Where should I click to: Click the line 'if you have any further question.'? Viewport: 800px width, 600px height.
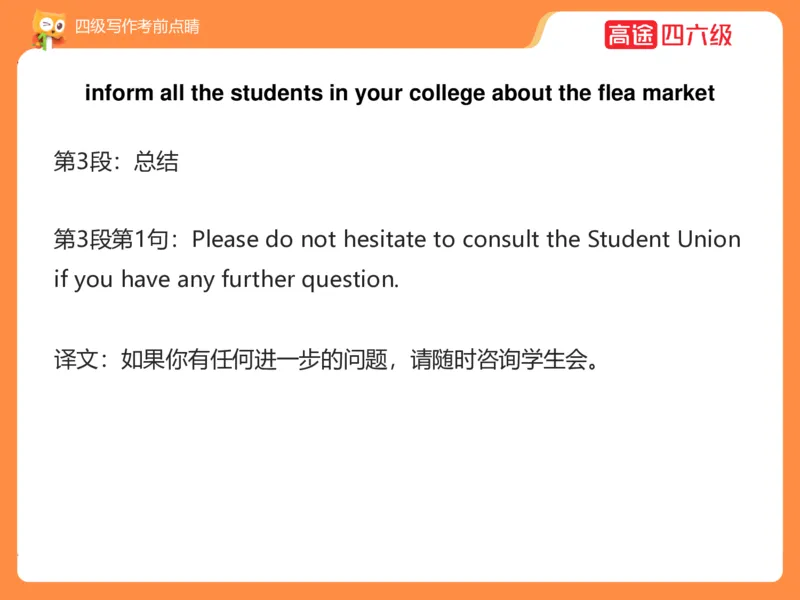pos(226,279)
